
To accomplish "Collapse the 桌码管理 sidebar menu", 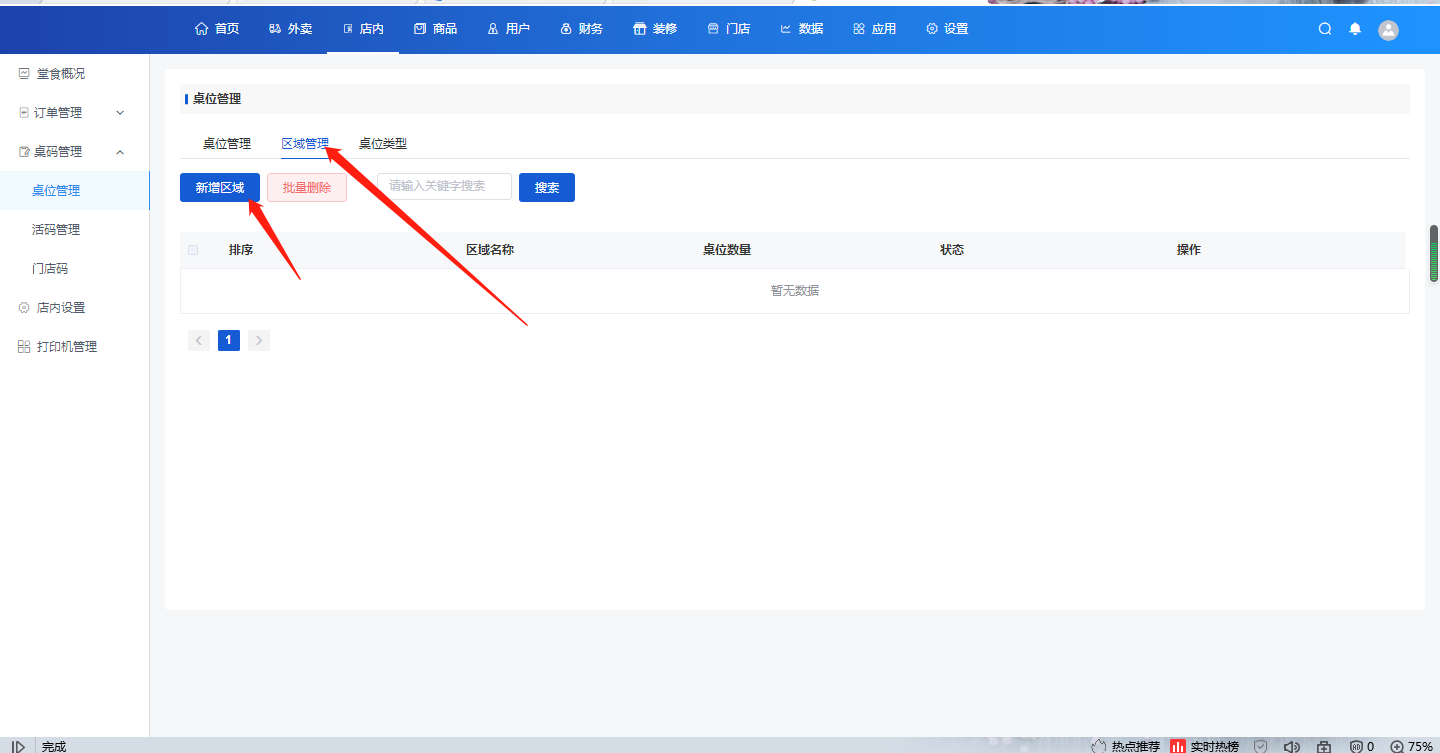I will point(72,152).
